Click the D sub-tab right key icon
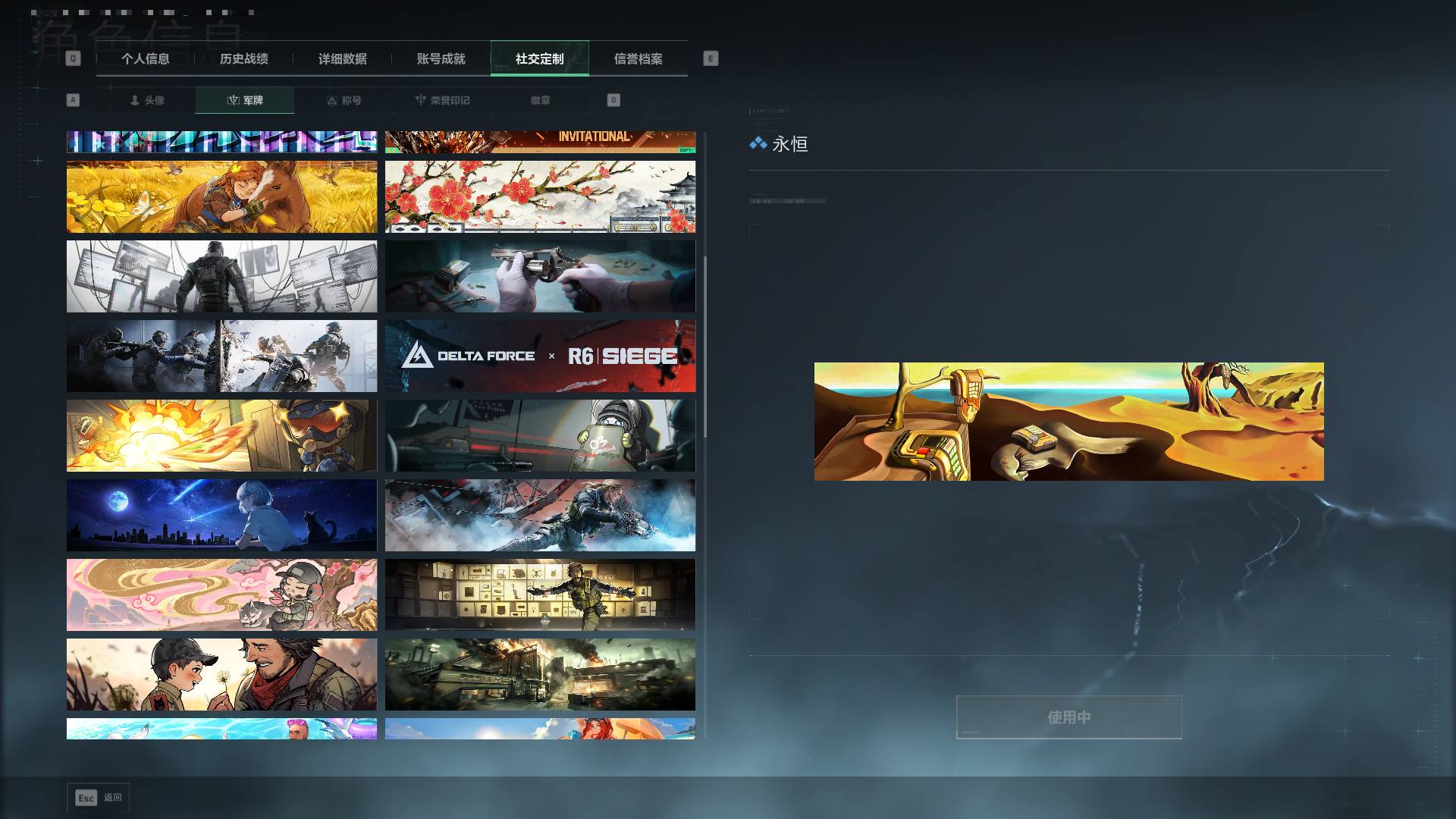The width and height of the screenshot is (1456, 819). (613, 100)
